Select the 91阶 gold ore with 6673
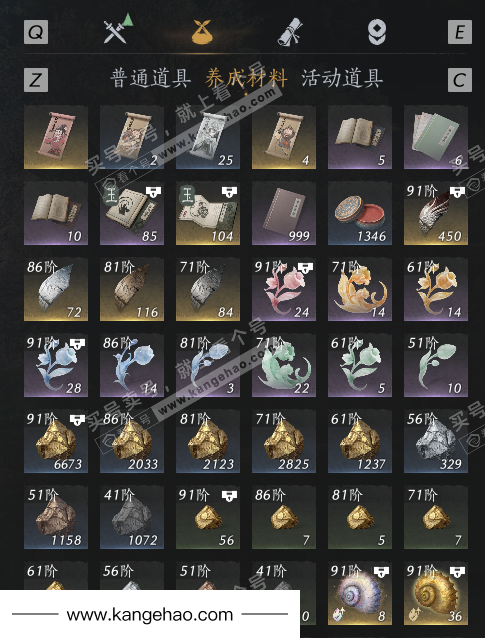This screenshot has height=638, width=485. click(x=56, y=441)
